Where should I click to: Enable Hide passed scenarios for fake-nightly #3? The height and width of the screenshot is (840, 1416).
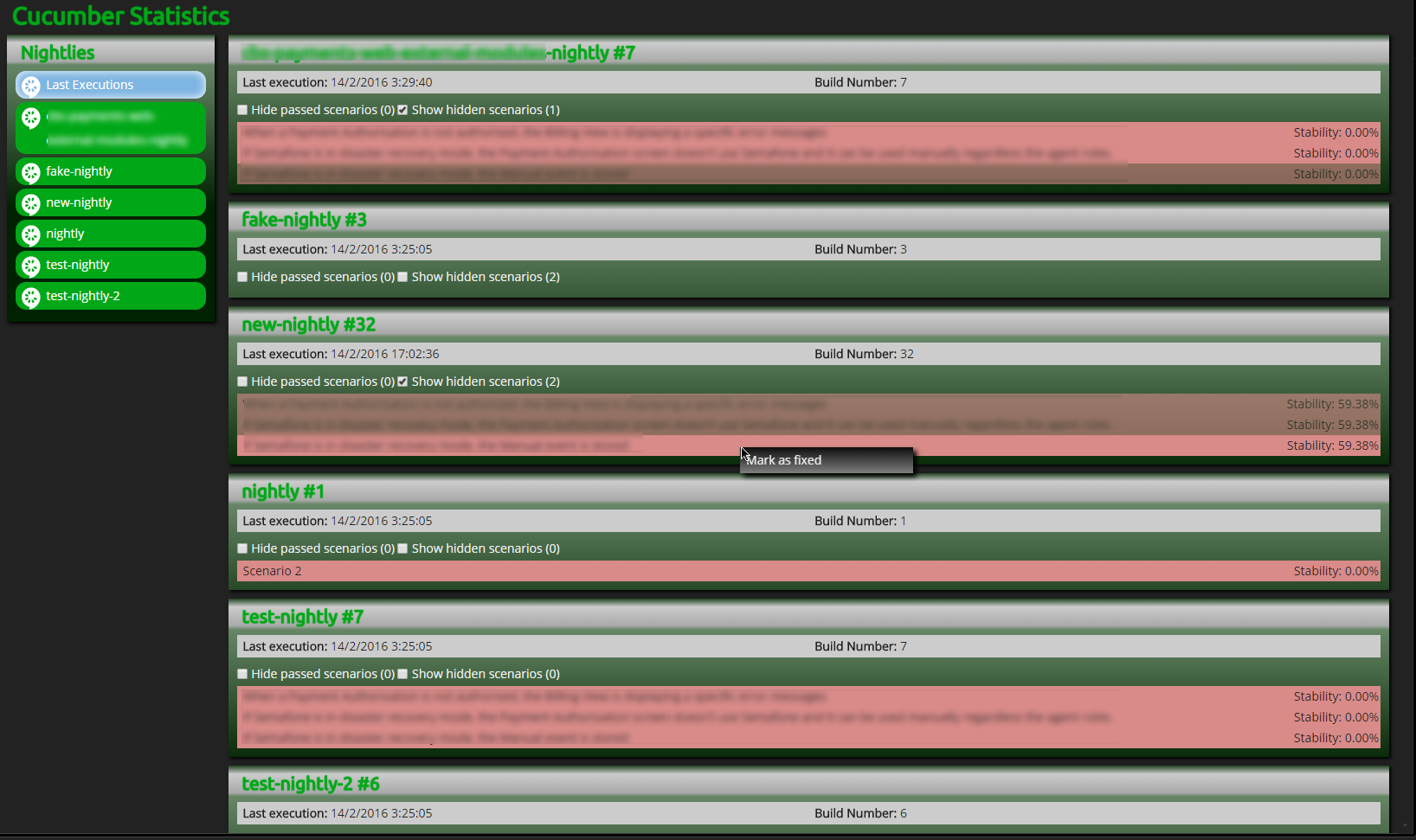pyautogui.click(x=243, y=277)
